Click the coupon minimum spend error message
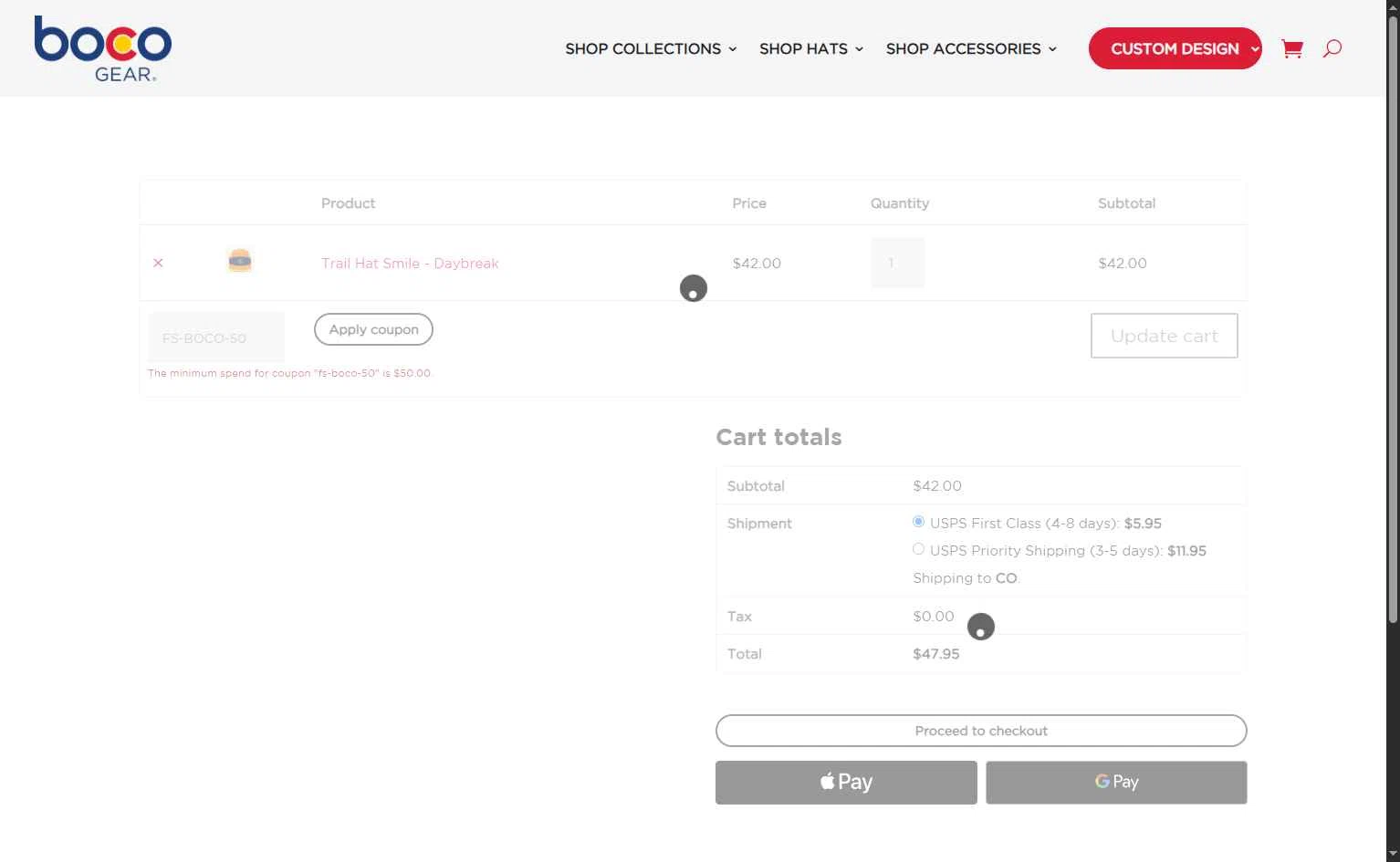The image size is (1400, 862). pos(290,373)
